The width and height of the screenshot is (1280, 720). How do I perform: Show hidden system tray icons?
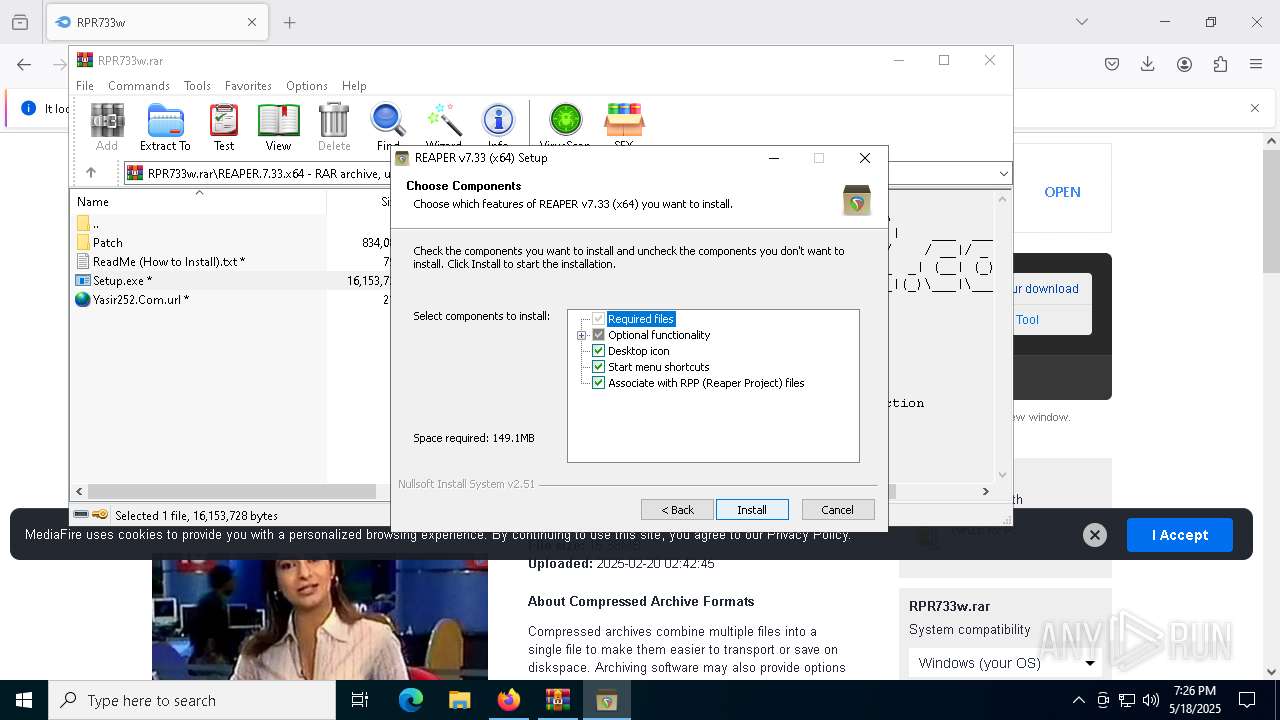pyautogui.click(x=1078, y=700)
